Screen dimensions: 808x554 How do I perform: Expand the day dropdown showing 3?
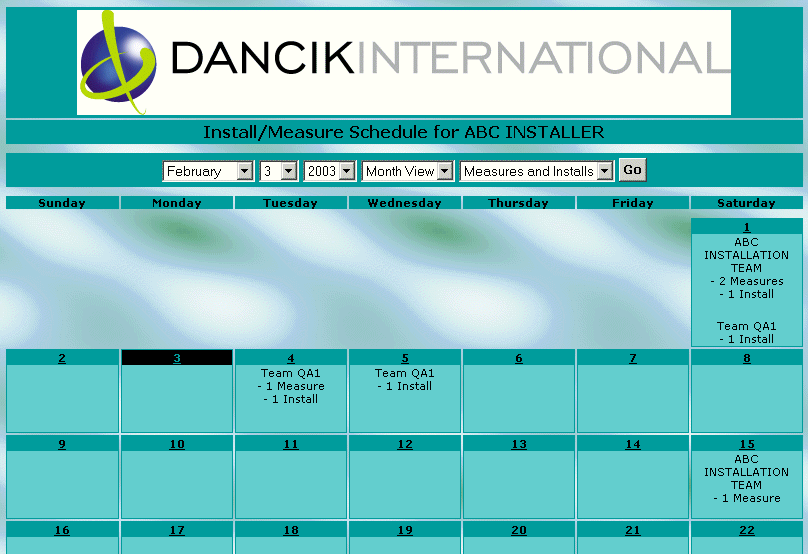coord(279,171)
